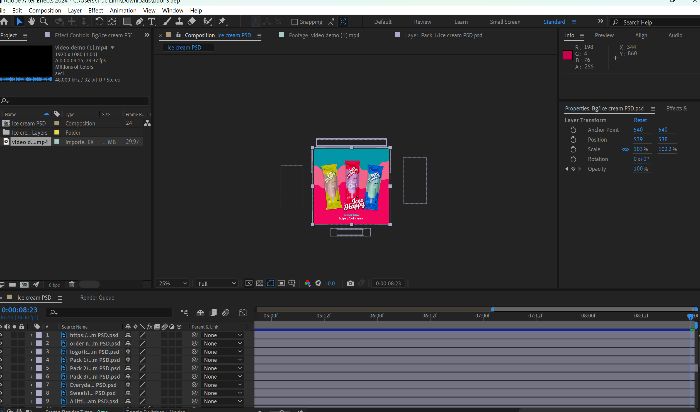700x412 pixels.
Task: Select the Puppet Pin tool
Action: [222, 21]
